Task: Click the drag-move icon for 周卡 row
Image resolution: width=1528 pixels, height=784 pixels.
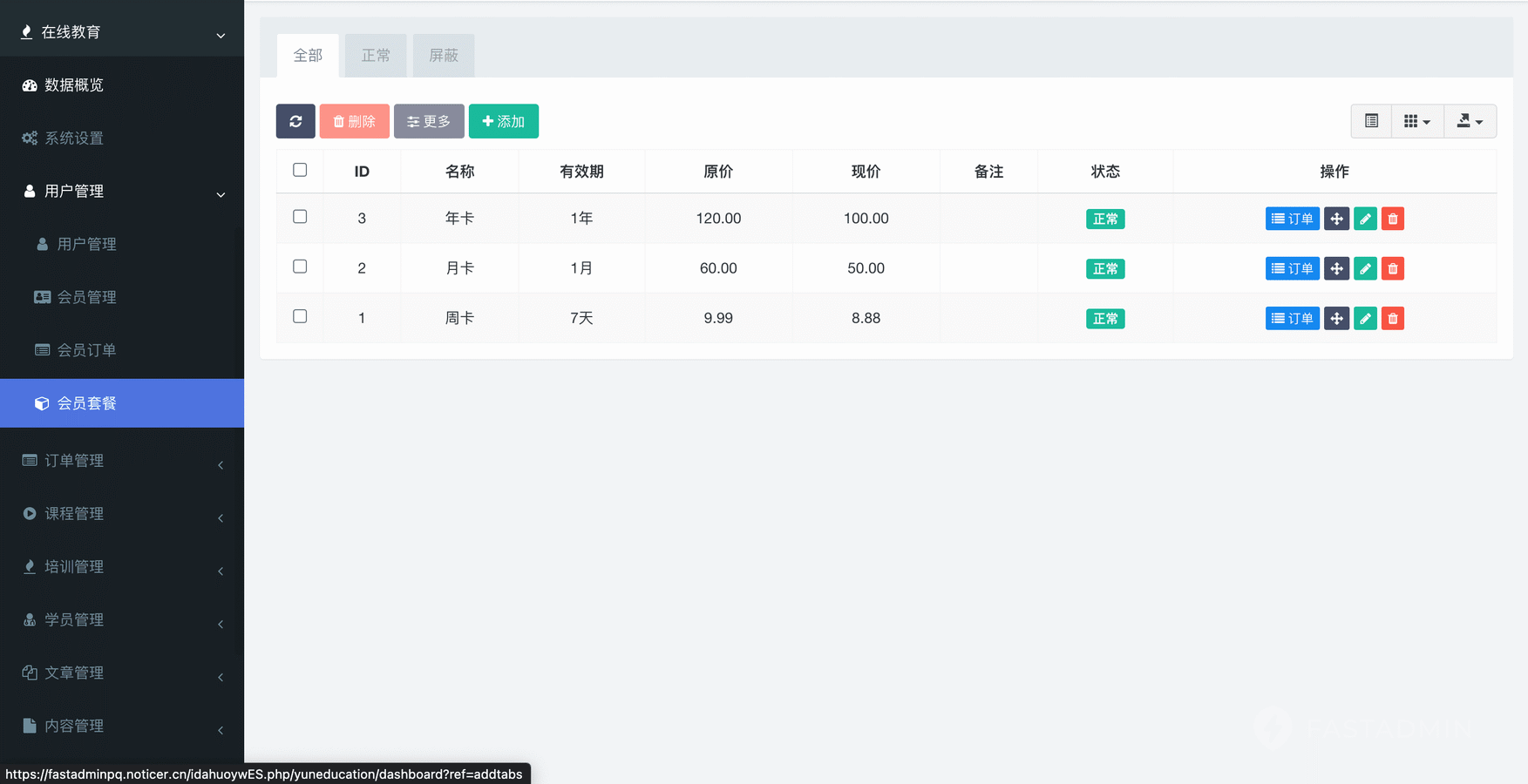Action: coord(1336,318)
